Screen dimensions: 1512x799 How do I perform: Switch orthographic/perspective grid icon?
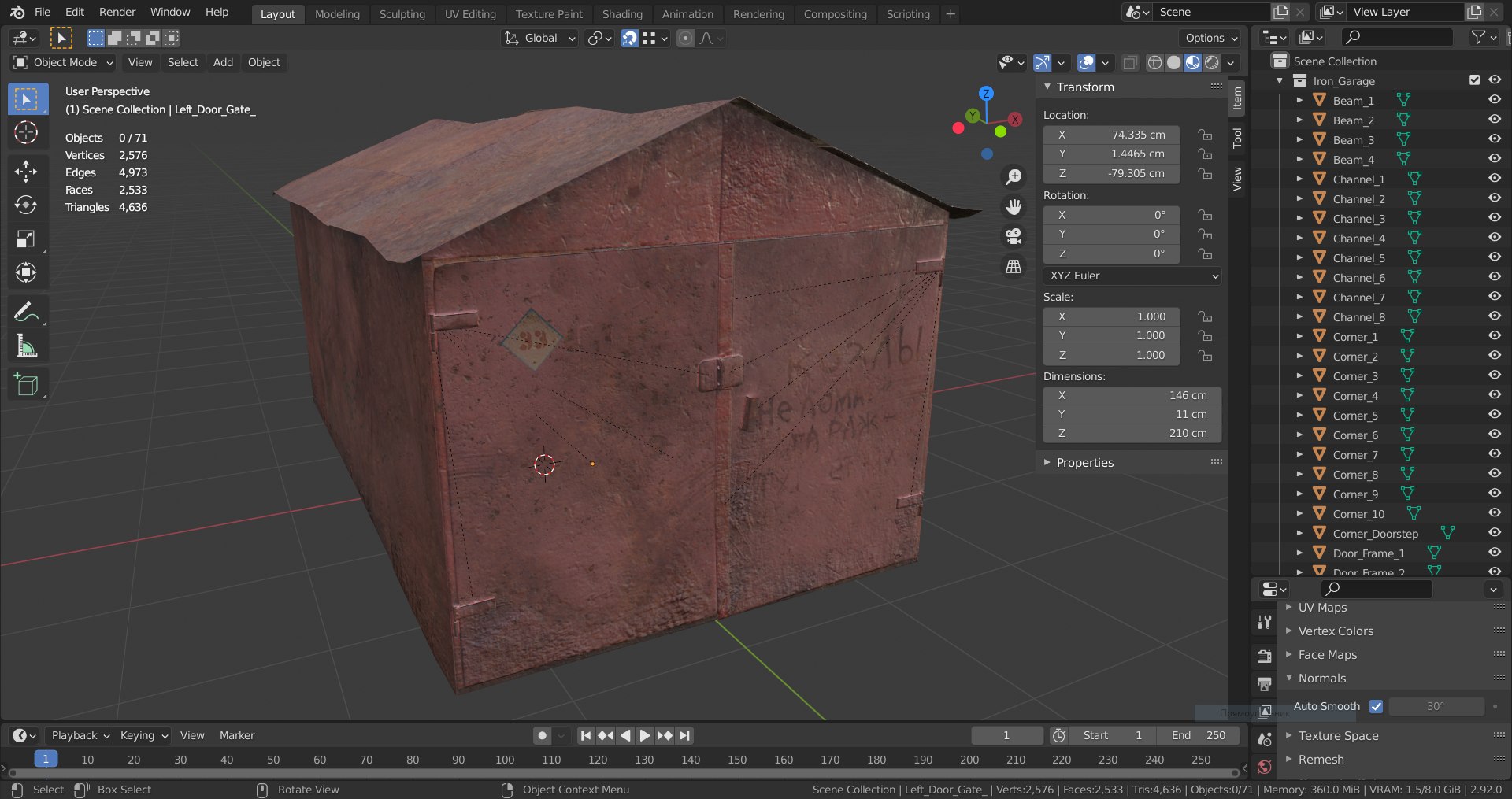point(1014,267)
